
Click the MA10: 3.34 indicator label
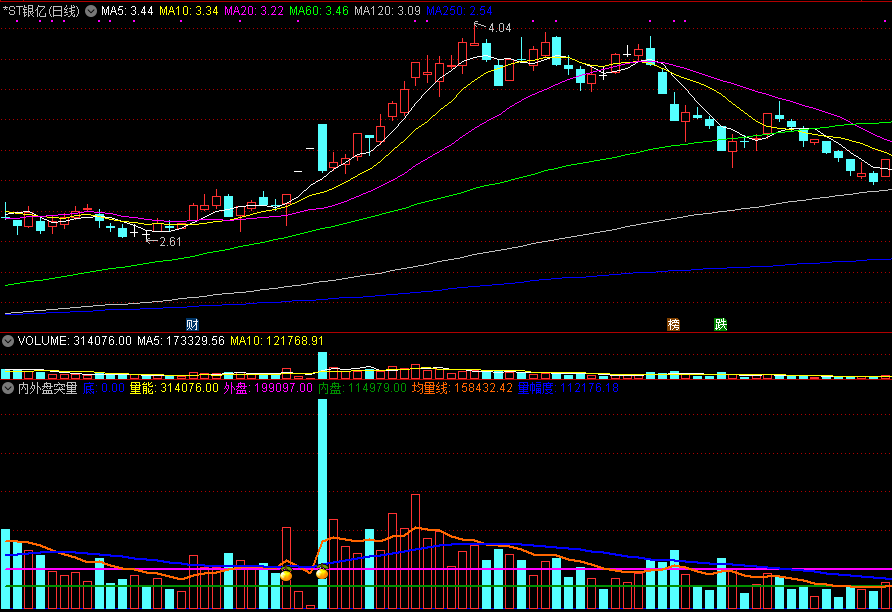(189, 11)
